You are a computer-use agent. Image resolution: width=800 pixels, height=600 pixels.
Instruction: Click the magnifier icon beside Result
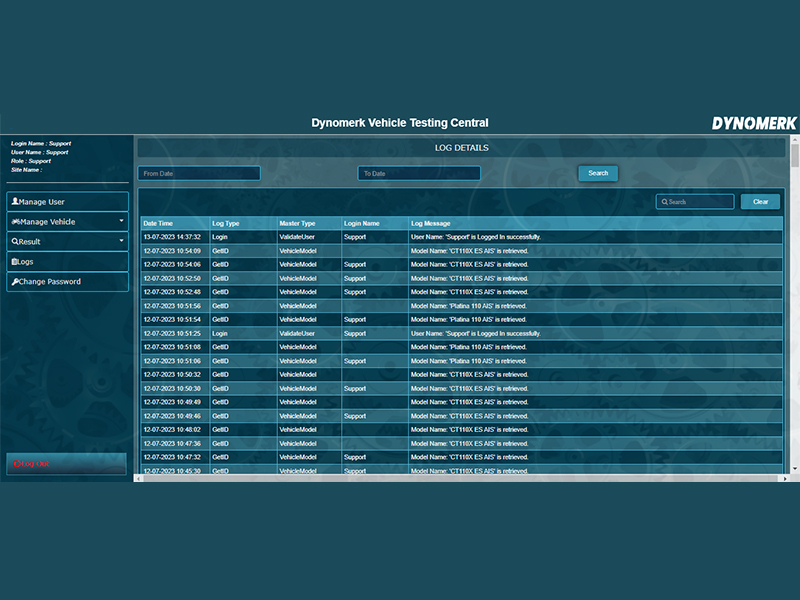click(x=15, y=242)
